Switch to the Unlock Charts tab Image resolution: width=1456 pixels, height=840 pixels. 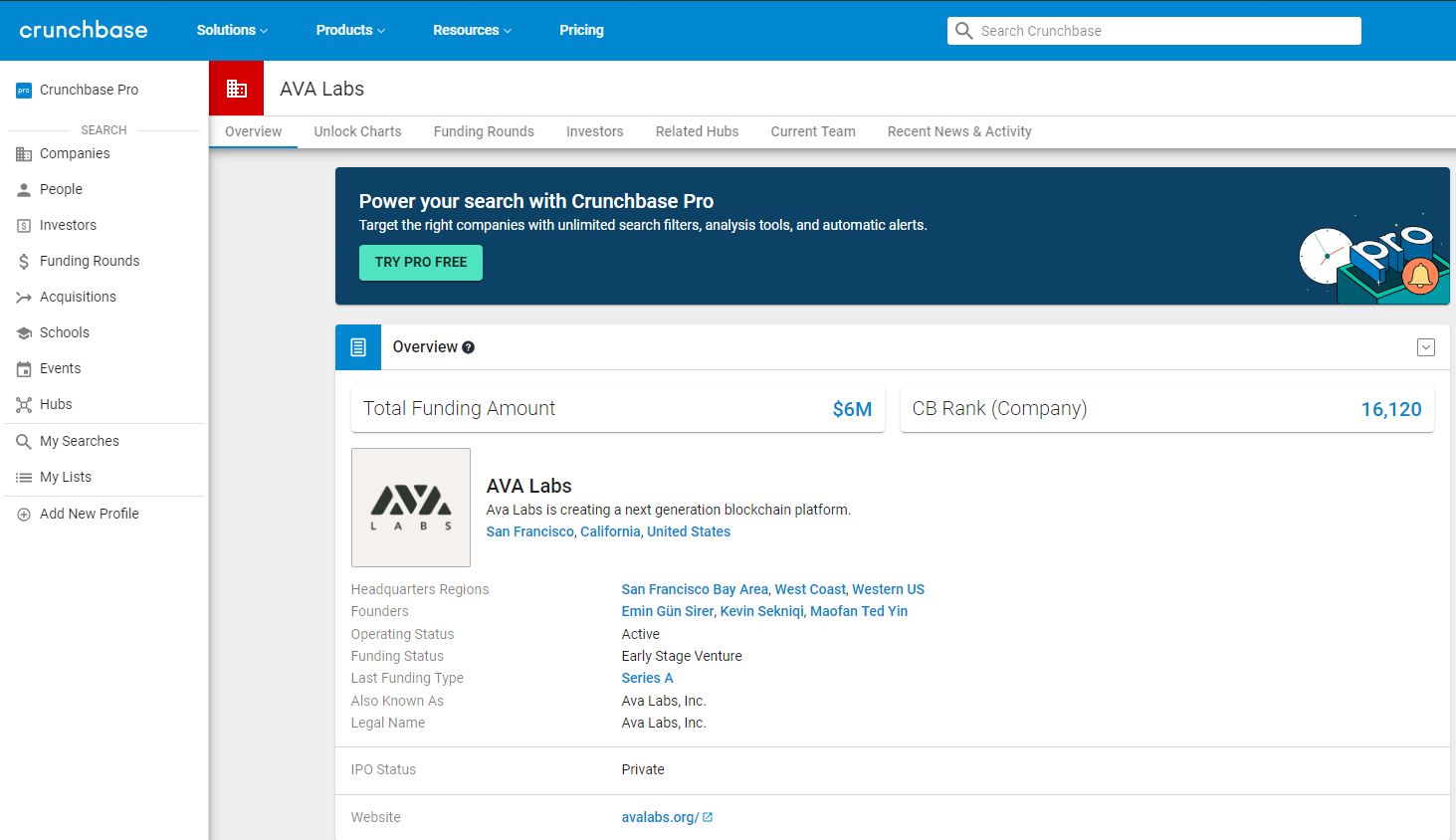click(x=357, y=131)
